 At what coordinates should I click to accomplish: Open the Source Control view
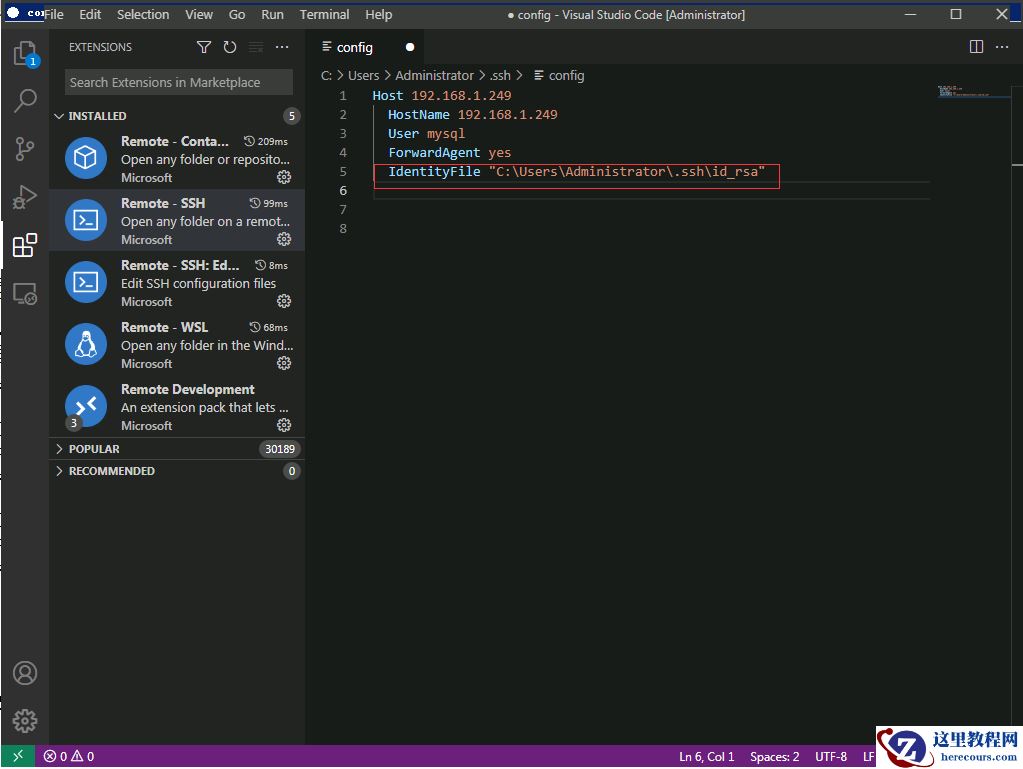(x=25, y=149)
